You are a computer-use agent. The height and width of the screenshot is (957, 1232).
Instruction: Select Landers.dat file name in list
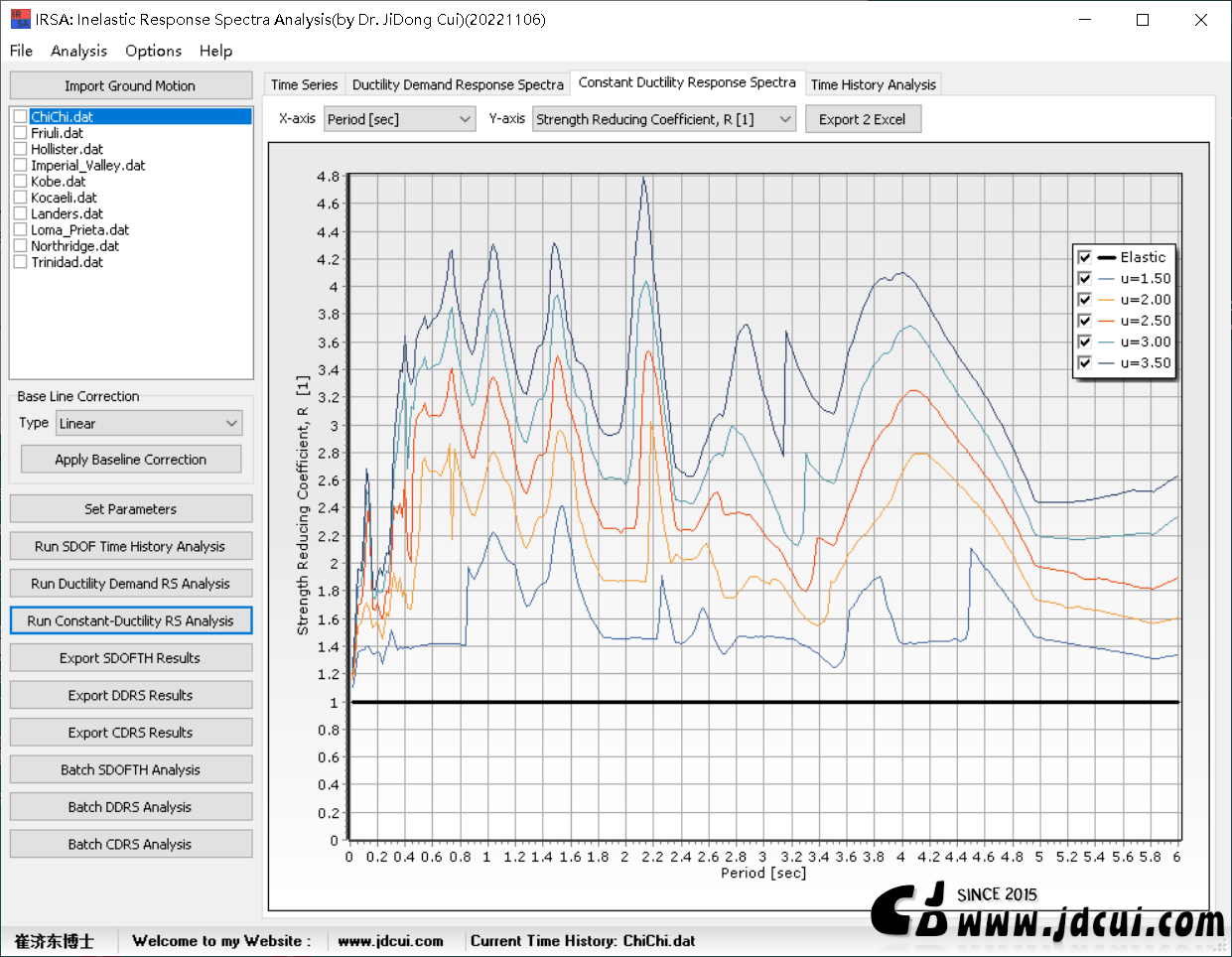point(67,214)
